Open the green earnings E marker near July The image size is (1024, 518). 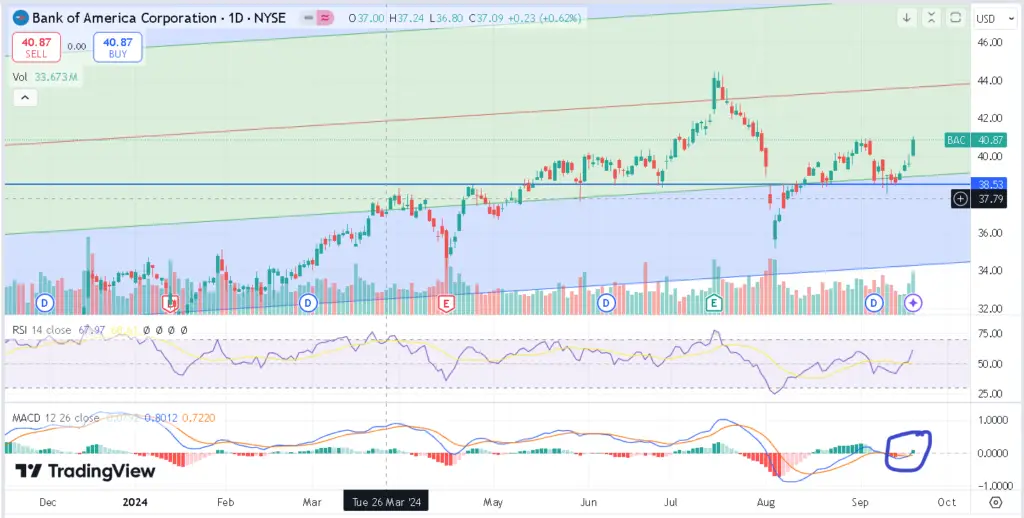[714, 303]
